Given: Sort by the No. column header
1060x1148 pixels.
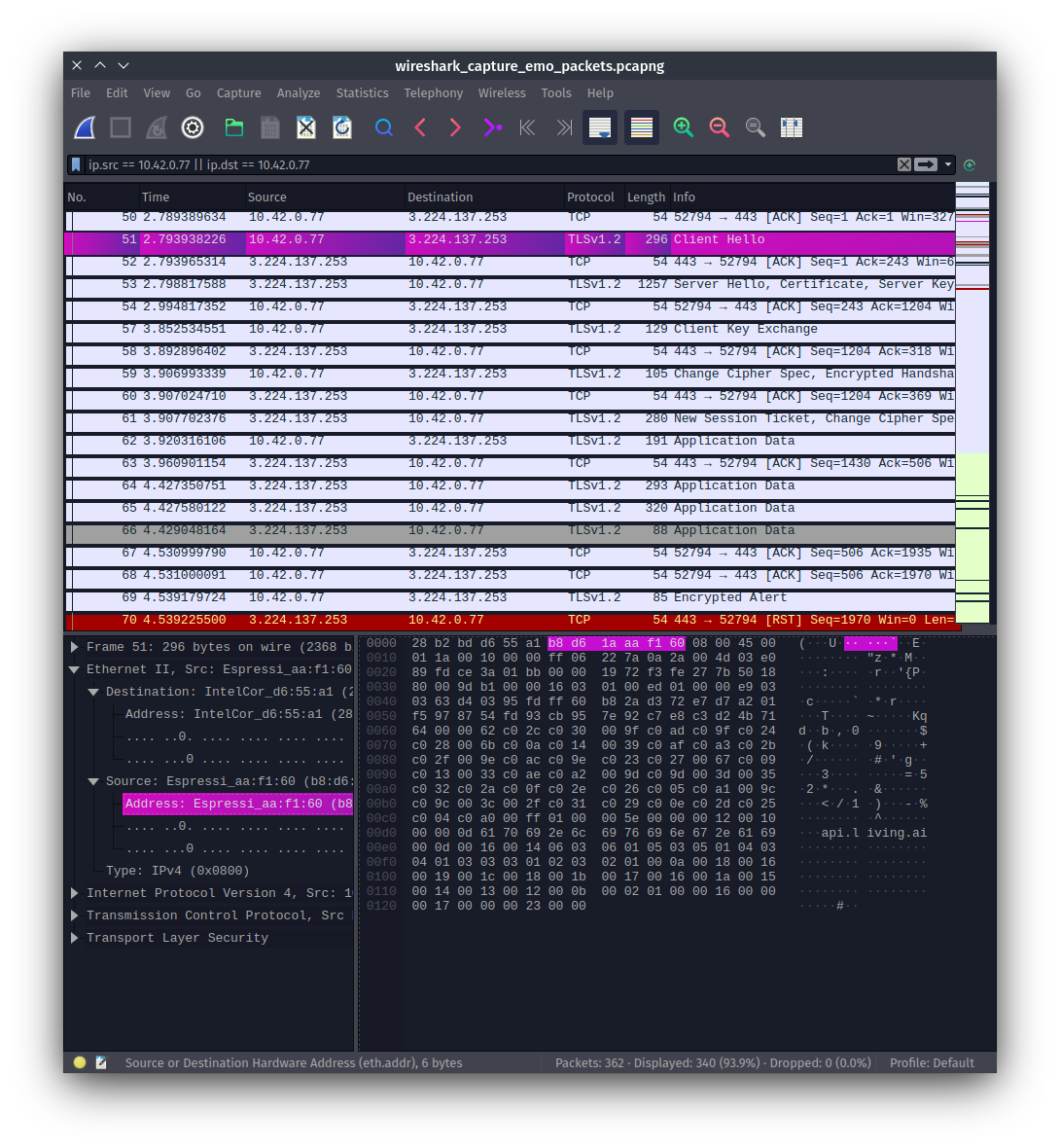Looking at the screenshot, I should coord(102,197).
